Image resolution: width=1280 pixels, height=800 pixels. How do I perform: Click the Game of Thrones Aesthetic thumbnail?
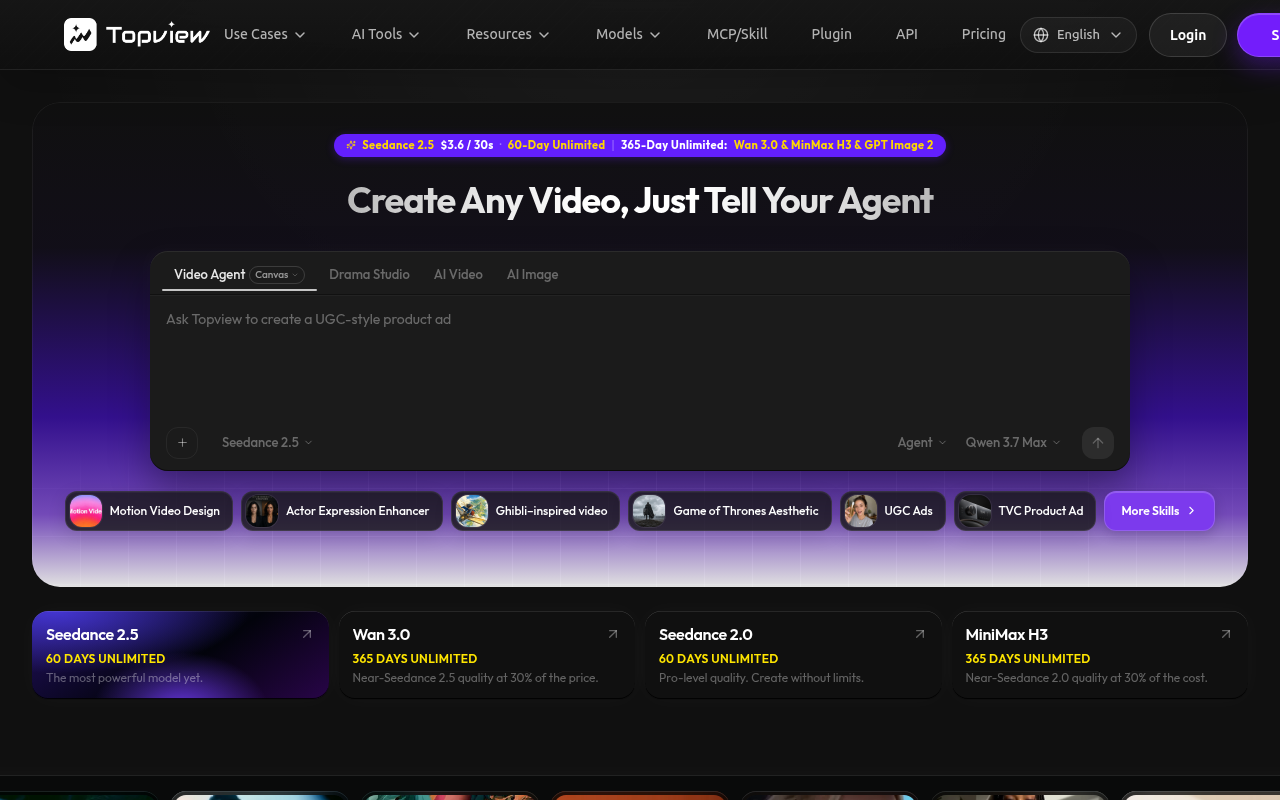point(649,511)
